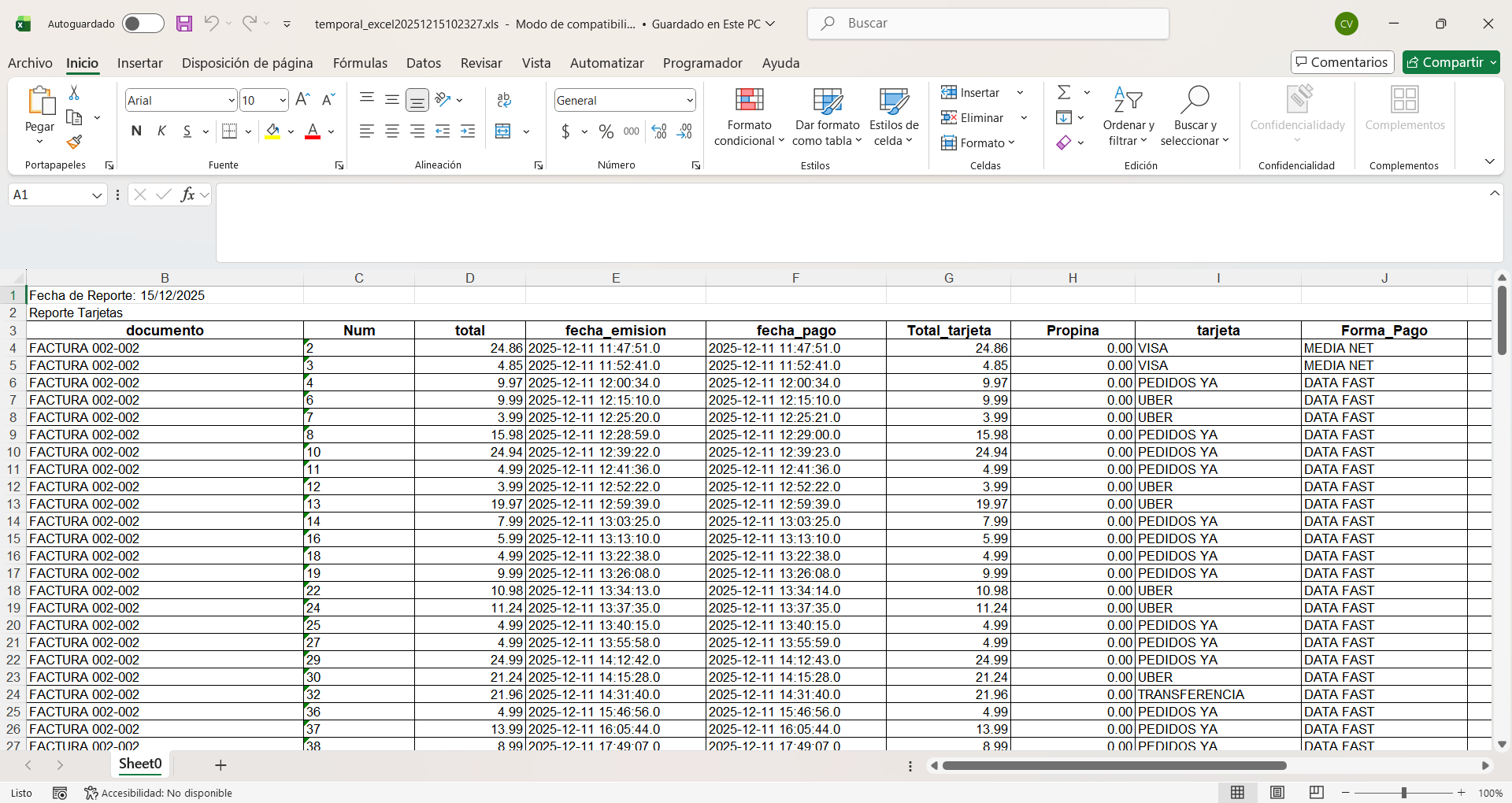Click the Compartir button
This screenshot has height=803, width=1512.
pyautogui.click(x=1445, y=62)
